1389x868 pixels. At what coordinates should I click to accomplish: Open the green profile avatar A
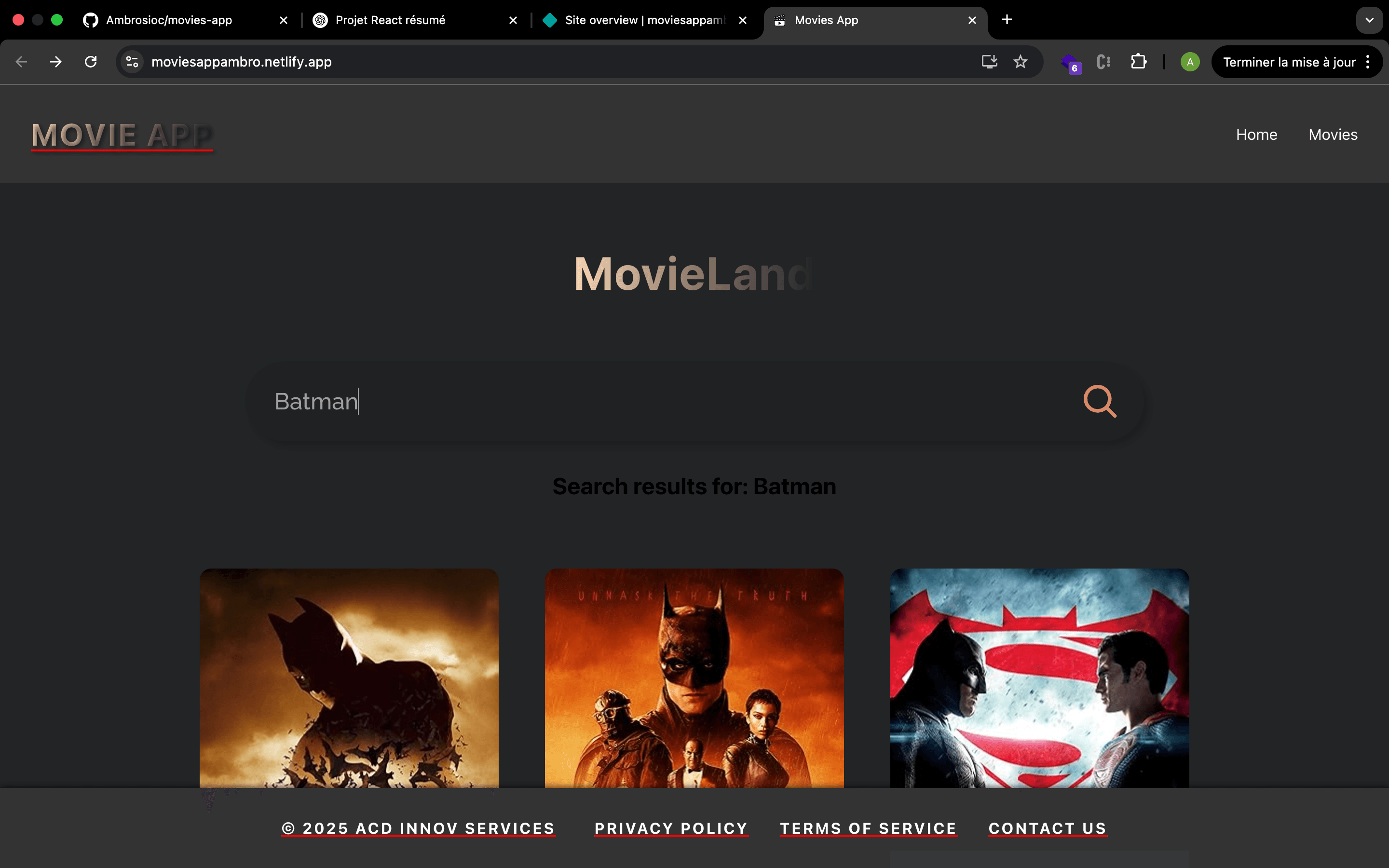pyautogui.click(x=1190, y=62)
